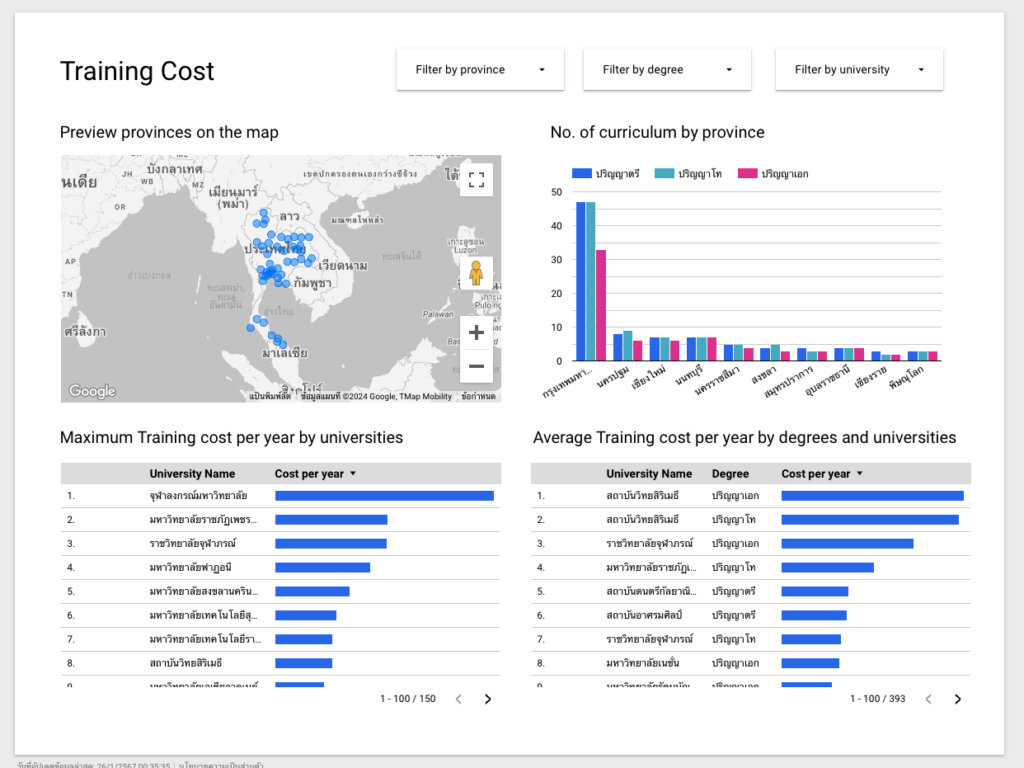Go to previous page of Average Training cost table
1024x768 pixels.
[929, 699]
